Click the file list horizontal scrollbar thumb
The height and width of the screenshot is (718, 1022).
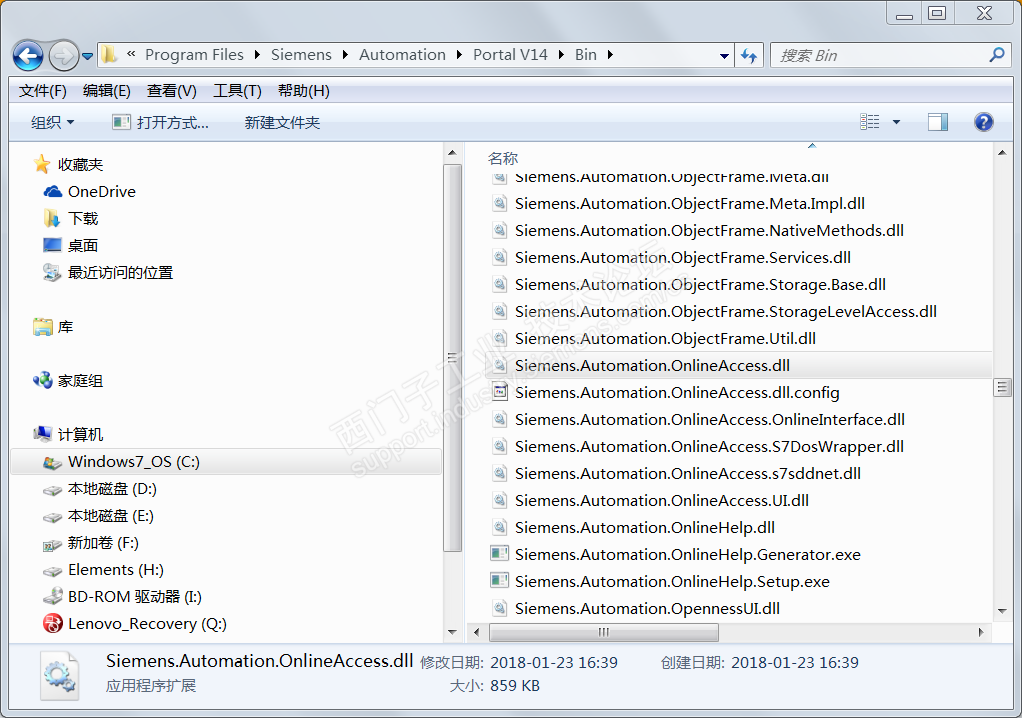coord(604,632)
